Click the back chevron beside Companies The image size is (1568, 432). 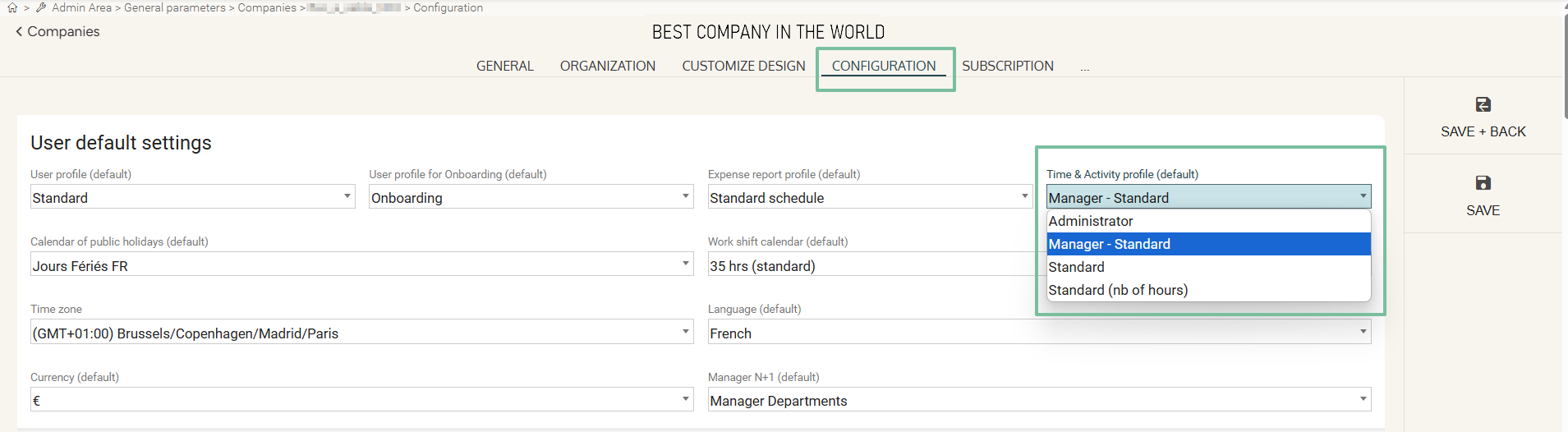pos(19,31)
